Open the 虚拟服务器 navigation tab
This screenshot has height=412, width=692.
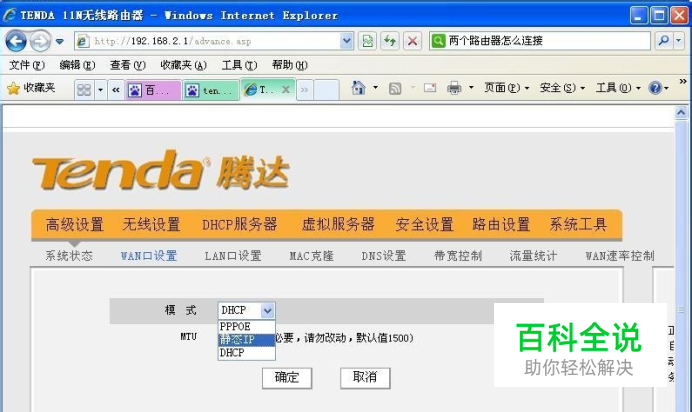[338, 225]
